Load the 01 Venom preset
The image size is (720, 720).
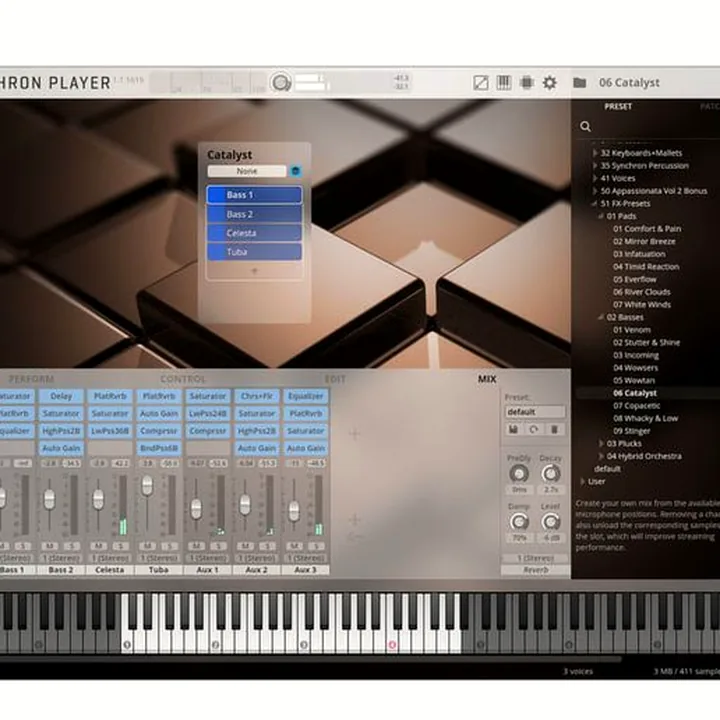pyautogui.click(x=632, y=330)
